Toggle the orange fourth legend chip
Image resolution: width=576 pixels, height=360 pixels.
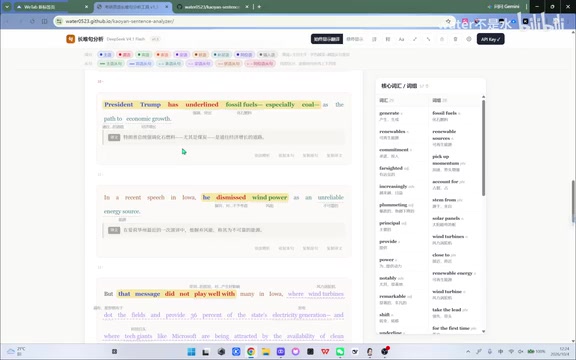coord(163,54)
